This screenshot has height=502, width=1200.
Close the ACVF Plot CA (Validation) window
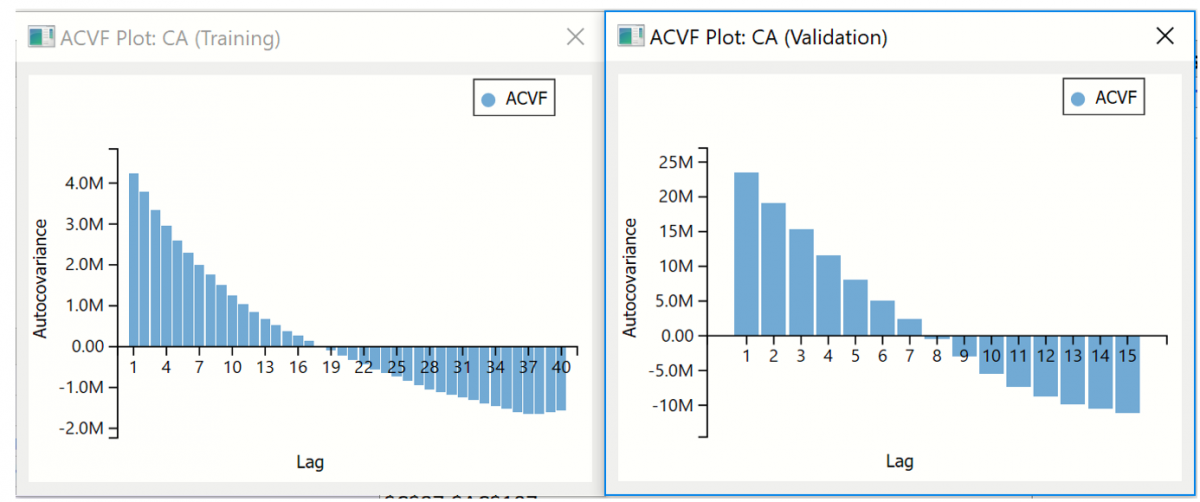point(1164,37)
